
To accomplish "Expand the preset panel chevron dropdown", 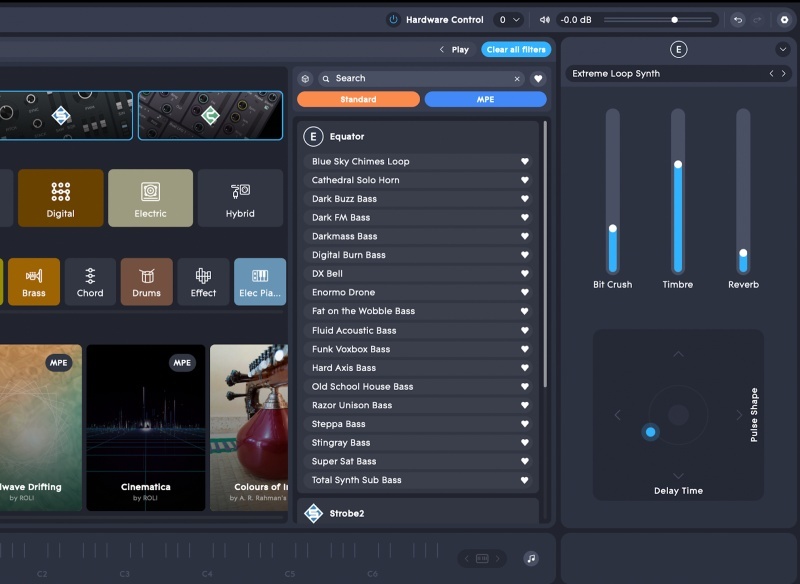I will coord(782,50).
